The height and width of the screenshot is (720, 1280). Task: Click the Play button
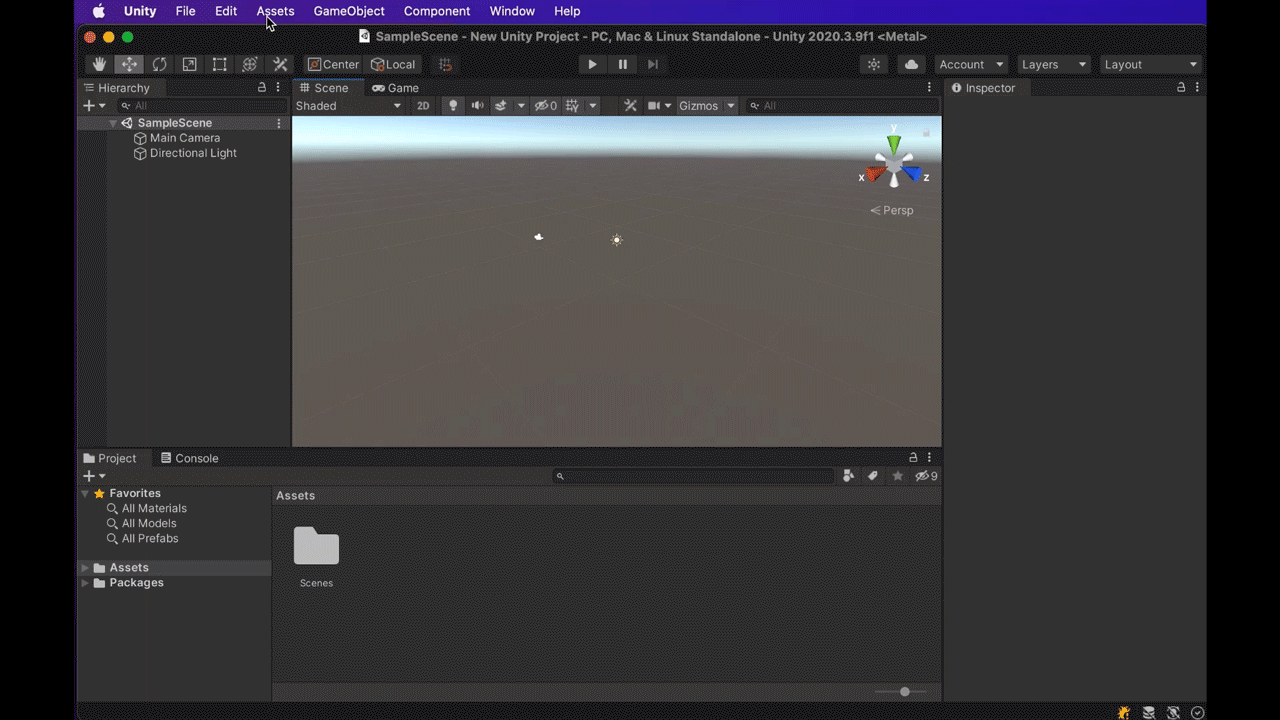click(x=592, y=64)
